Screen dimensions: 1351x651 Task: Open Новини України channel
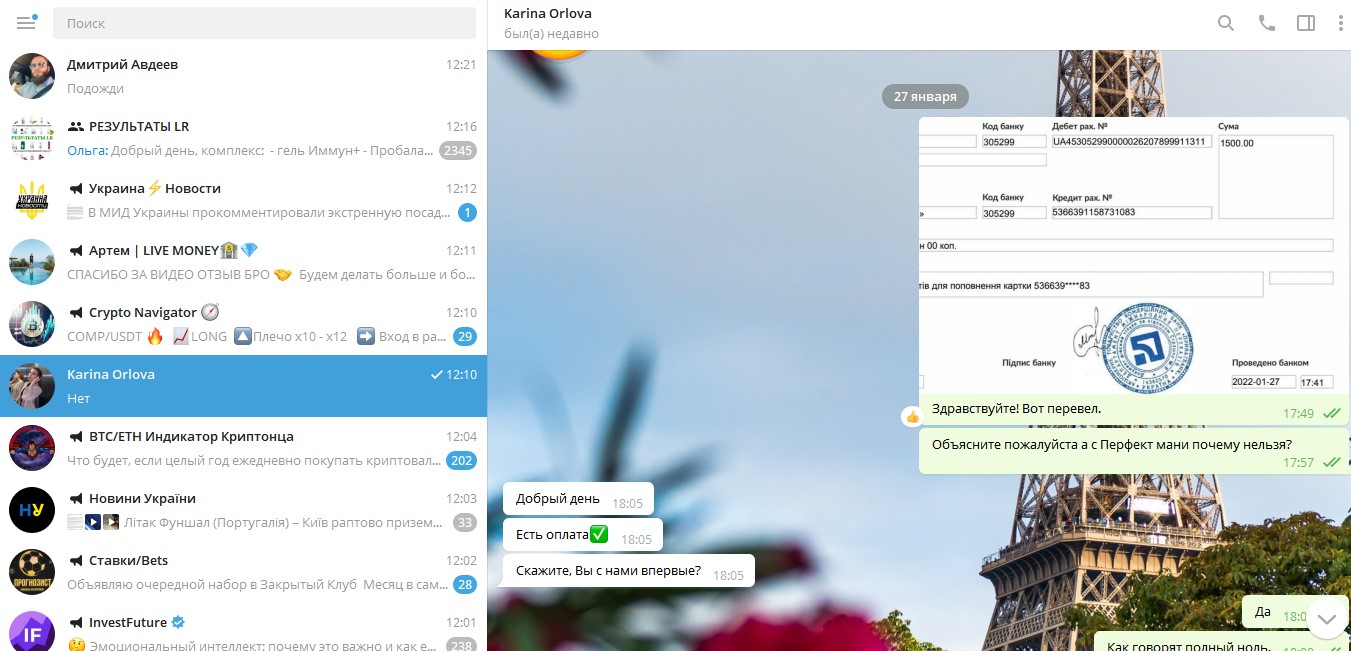243,510
